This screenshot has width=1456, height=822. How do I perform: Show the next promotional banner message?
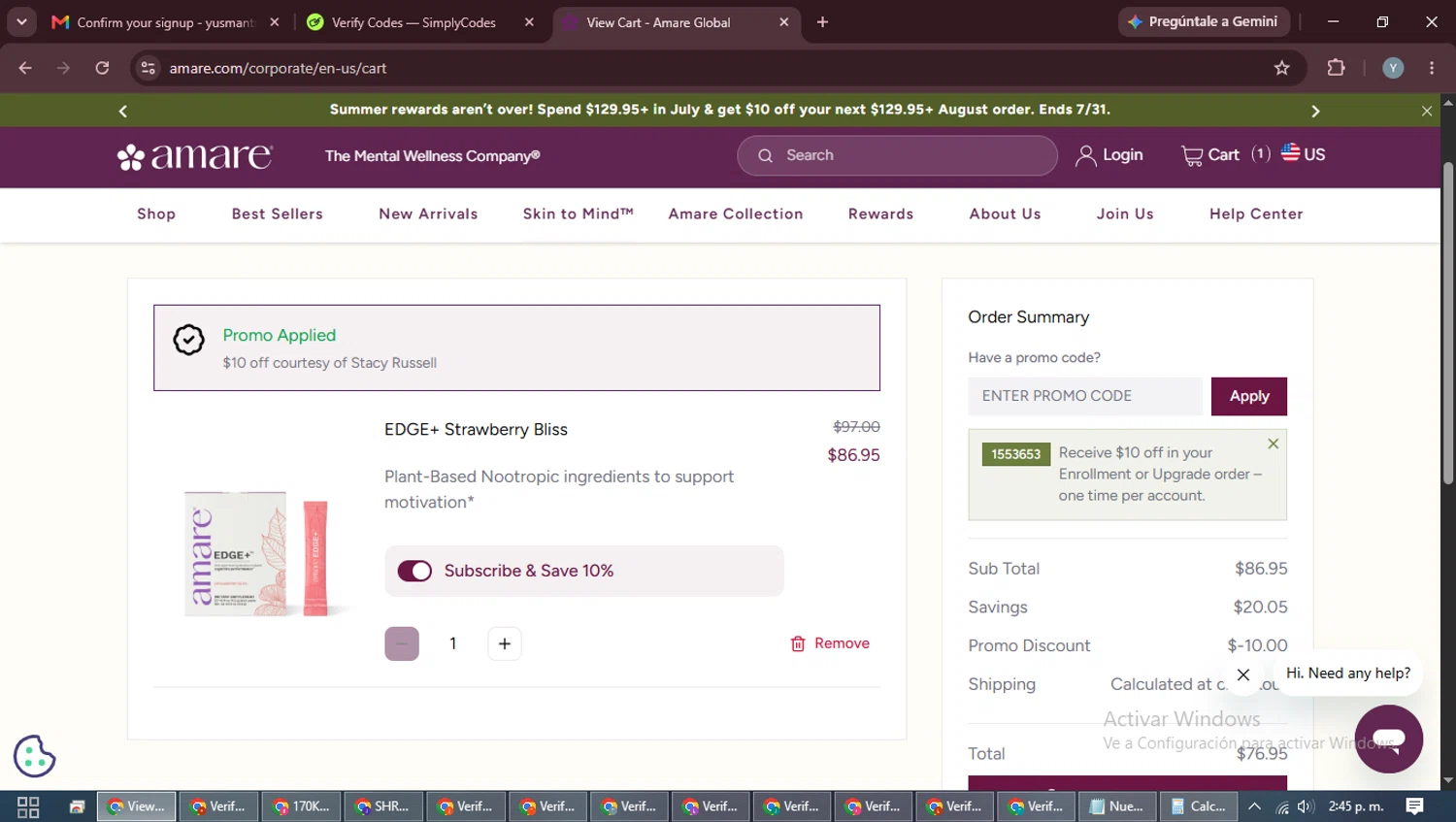tap(1315, 111)
